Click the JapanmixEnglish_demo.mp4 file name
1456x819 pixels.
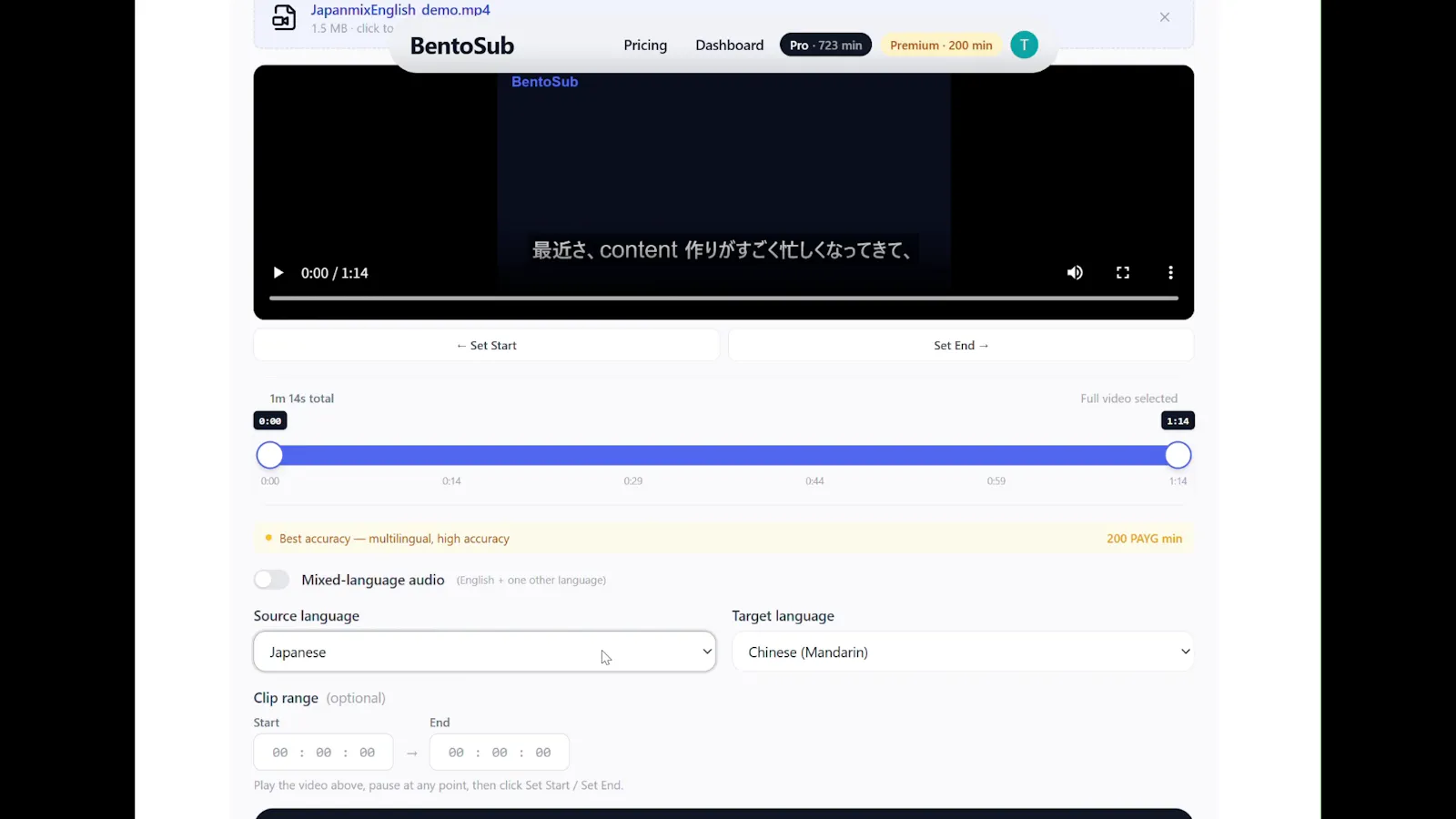(400, 10)
